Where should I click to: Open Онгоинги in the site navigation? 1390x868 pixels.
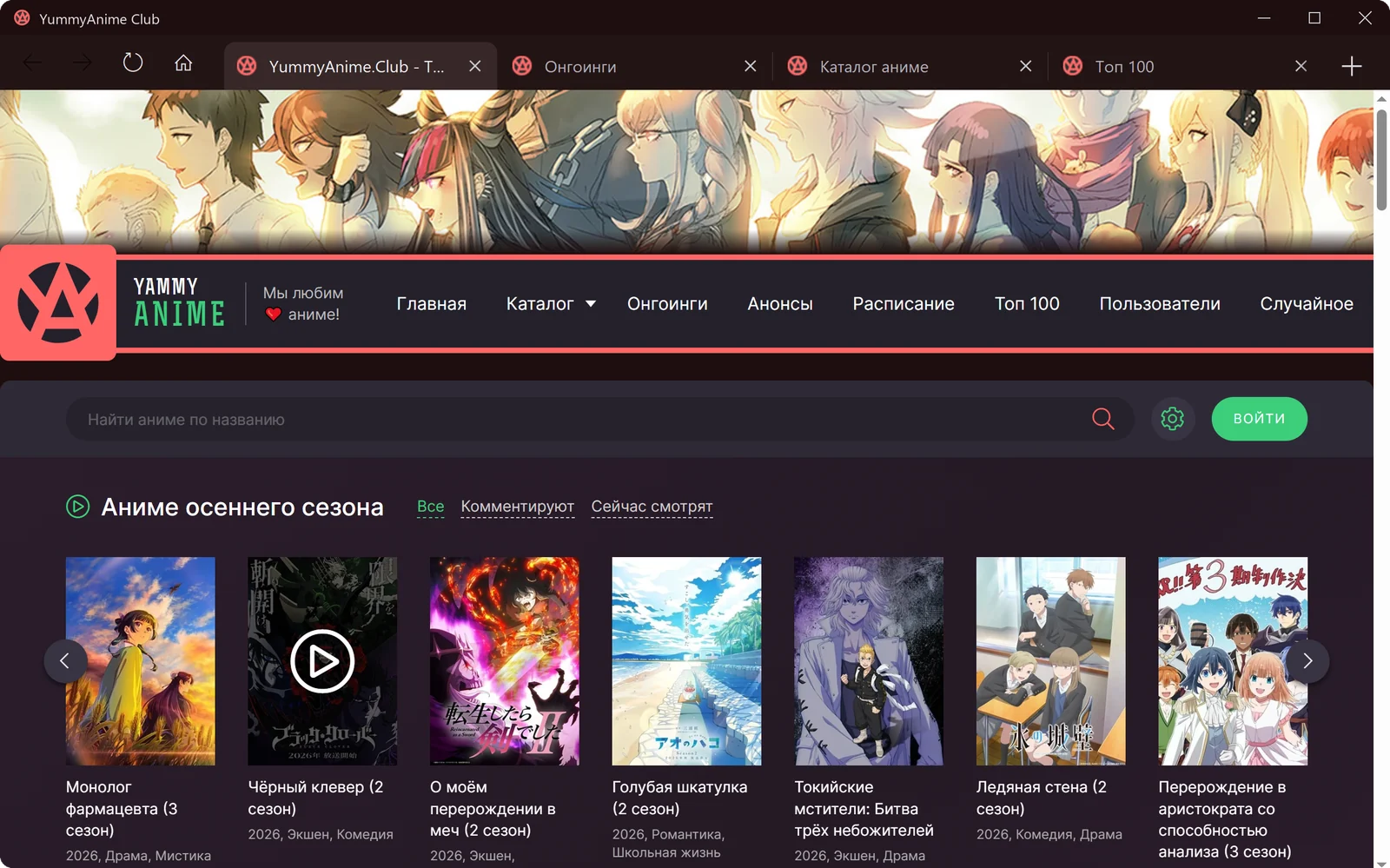[x=667, y=304]
